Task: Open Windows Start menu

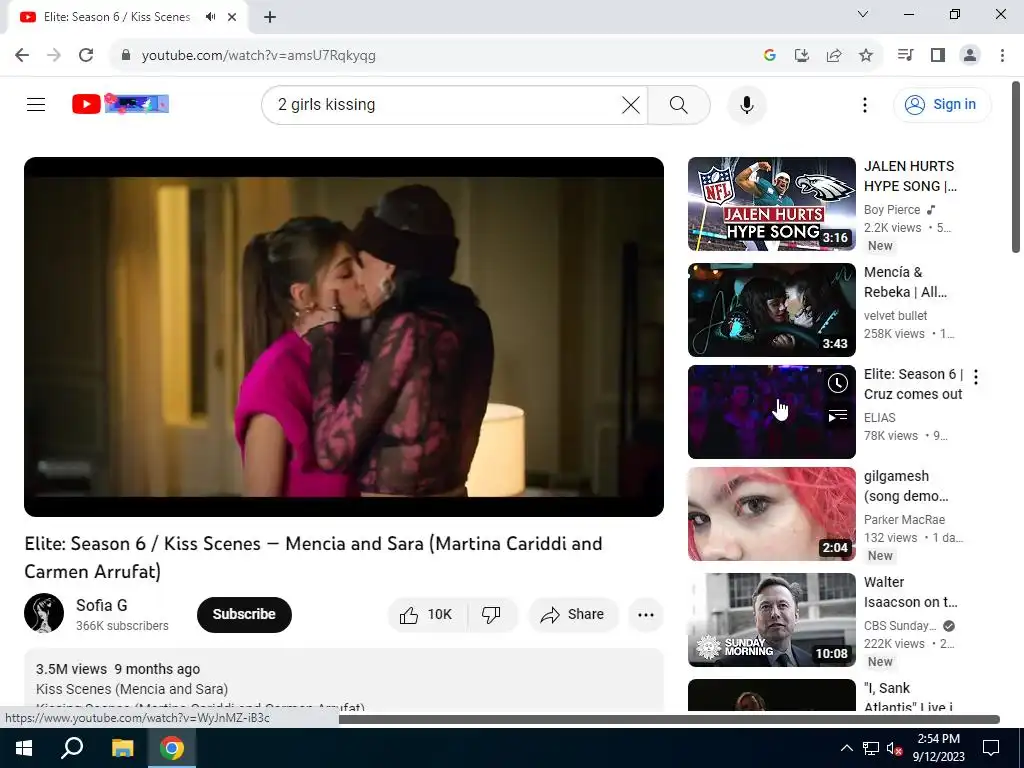Action: [24, 748]
